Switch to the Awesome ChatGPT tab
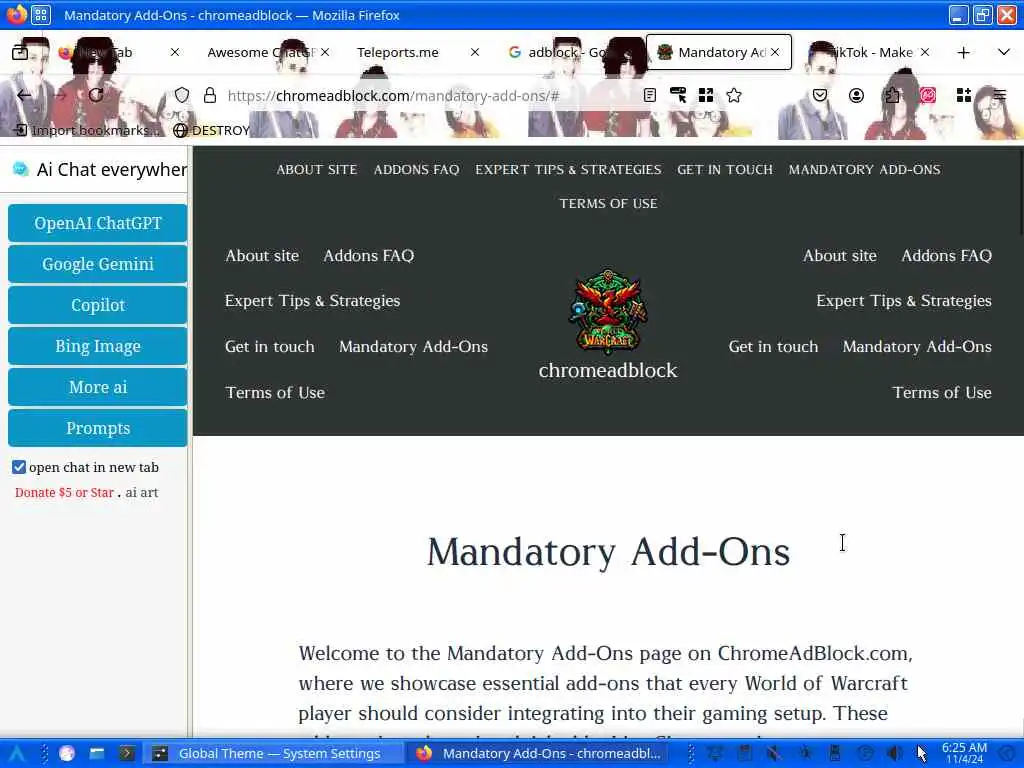The image size is (1024, 768). point(261,52)
